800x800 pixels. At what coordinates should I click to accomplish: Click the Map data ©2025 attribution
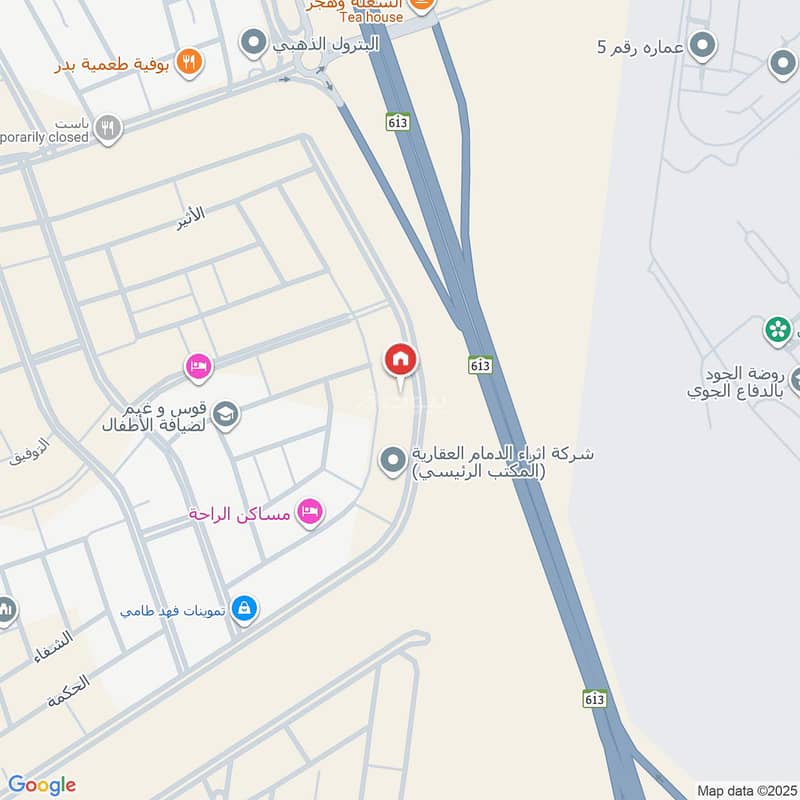pyautogui.click(x=747, y=791)
